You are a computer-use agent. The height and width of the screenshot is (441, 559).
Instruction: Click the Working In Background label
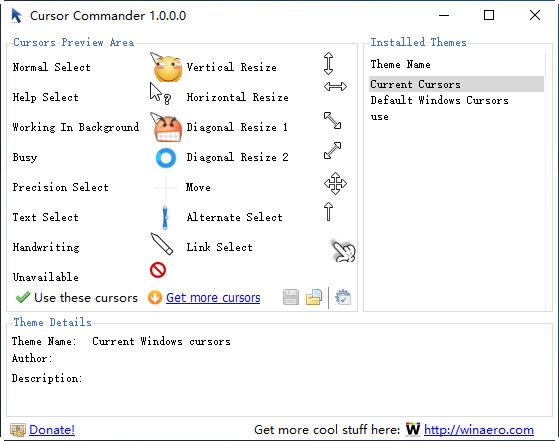click(x=76, y=127)
